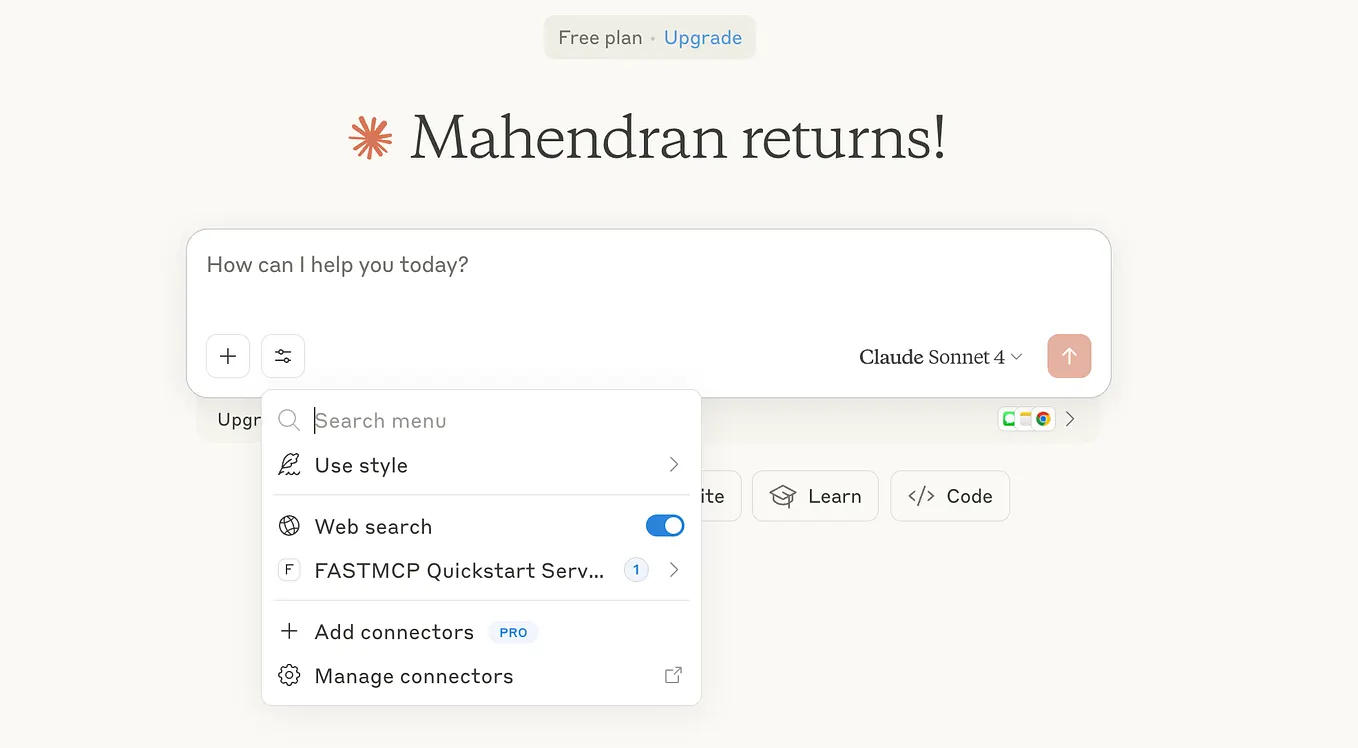Select the quill icon beside Use style
Screen dimensions: 1358x748
pyautogui.click(x=289, y=464)
